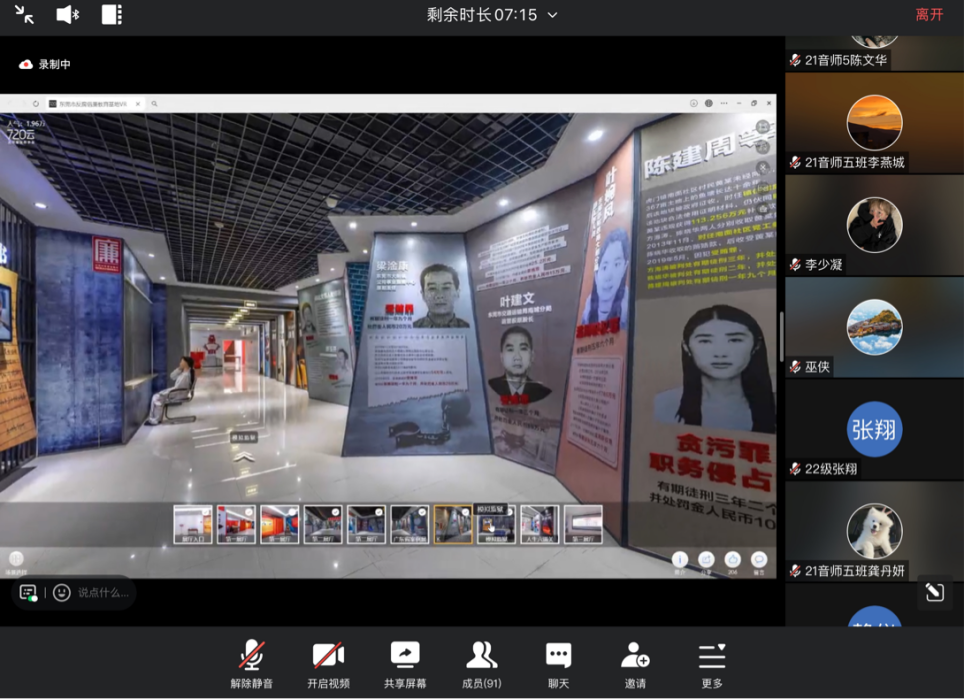Select participant 李少凝's avatar tile

(874, 225)
